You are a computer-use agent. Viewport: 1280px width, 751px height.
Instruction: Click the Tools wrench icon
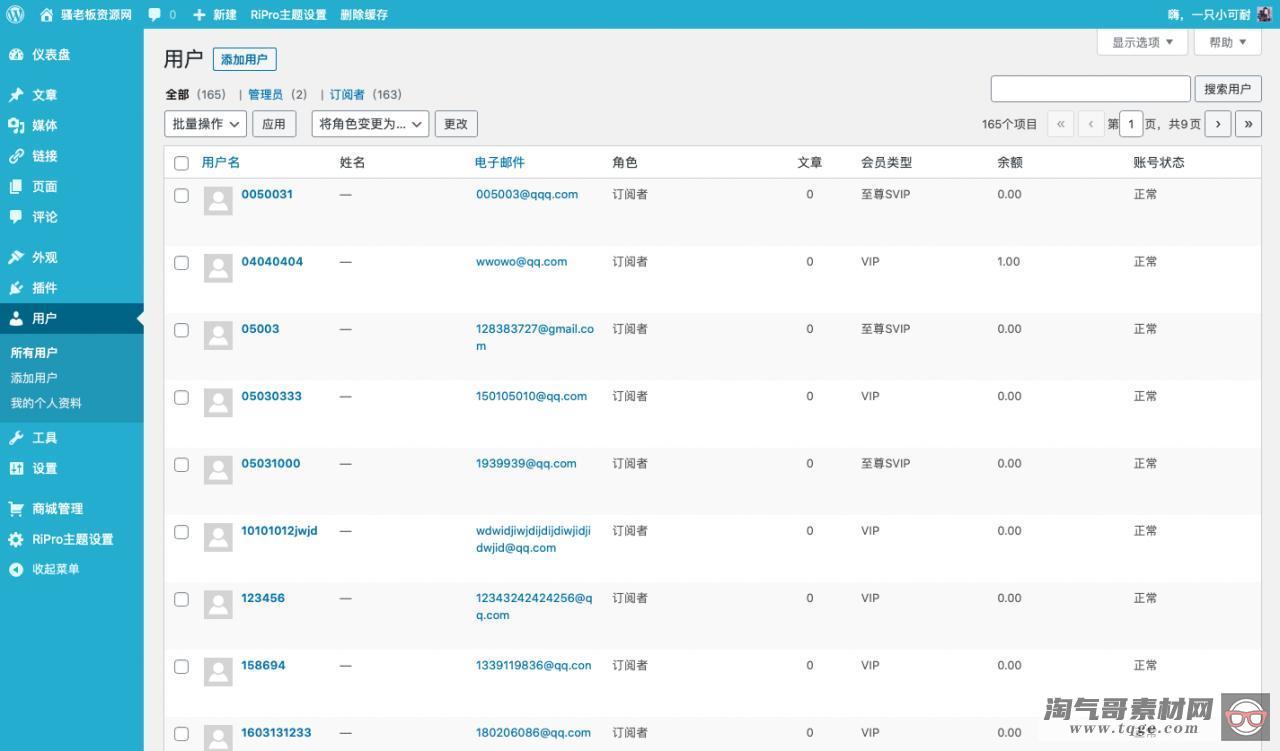(16, 437)
